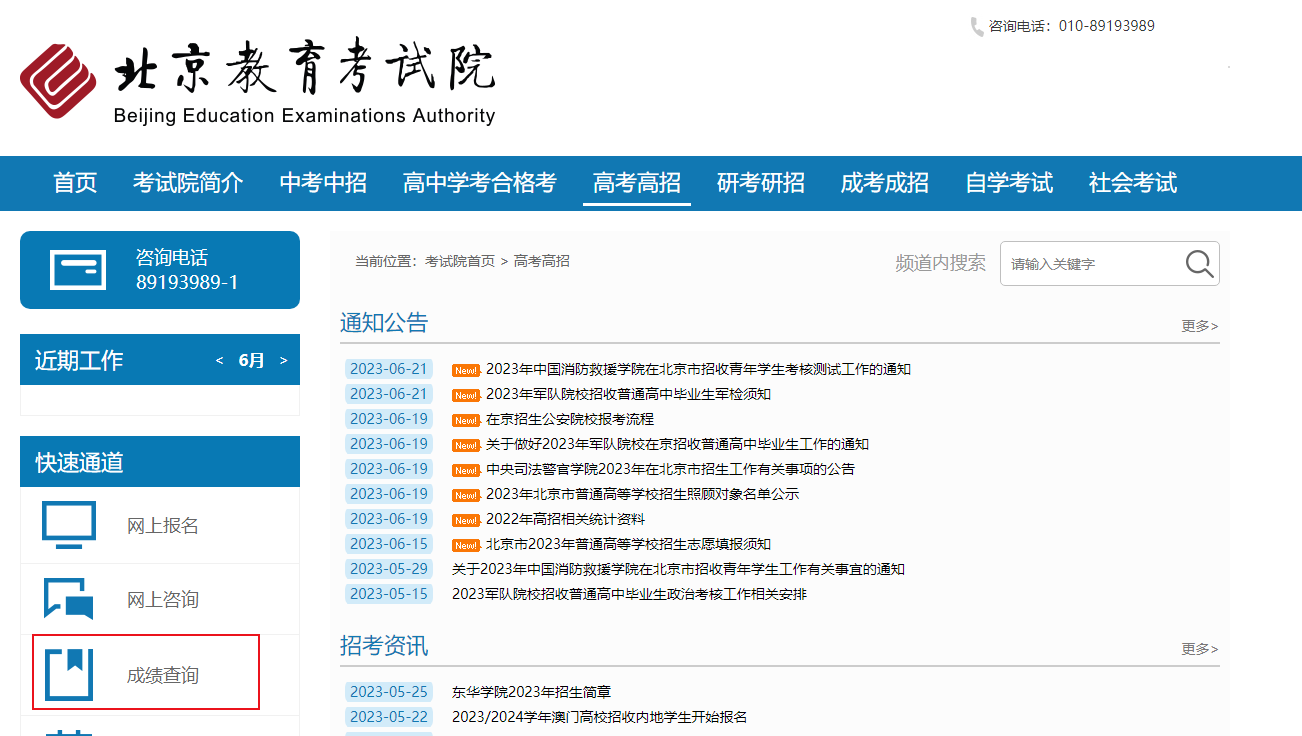Expand 招考资讯 via its 更多 link
The height and width of the screenshot is (736, 1302).
pyautogui.click(x=1197, y=648)
